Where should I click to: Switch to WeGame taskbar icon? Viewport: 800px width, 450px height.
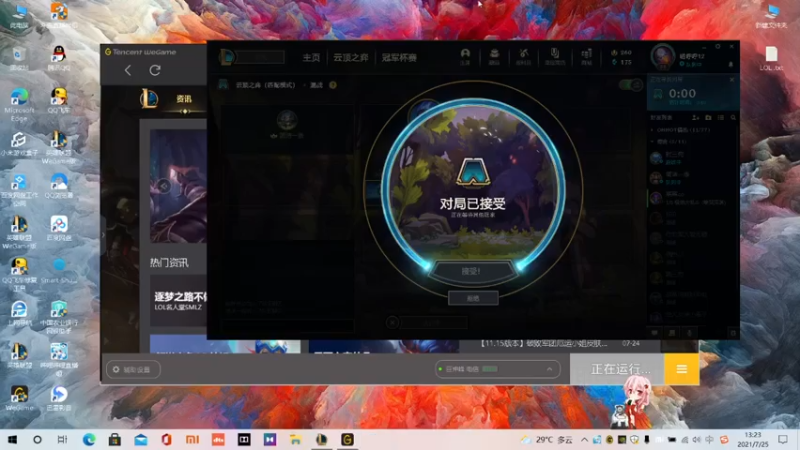(x=347, y=439)
